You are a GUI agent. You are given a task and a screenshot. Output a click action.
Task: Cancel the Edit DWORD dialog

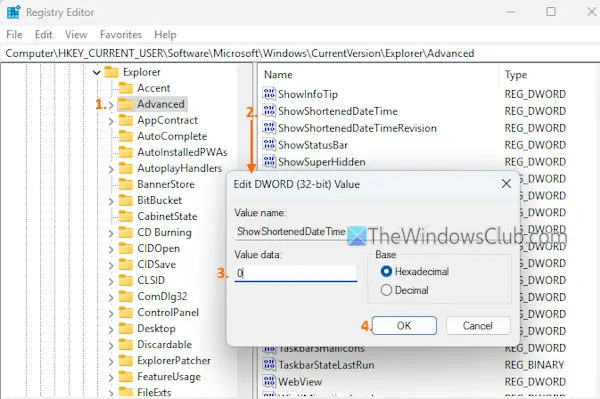478,326
